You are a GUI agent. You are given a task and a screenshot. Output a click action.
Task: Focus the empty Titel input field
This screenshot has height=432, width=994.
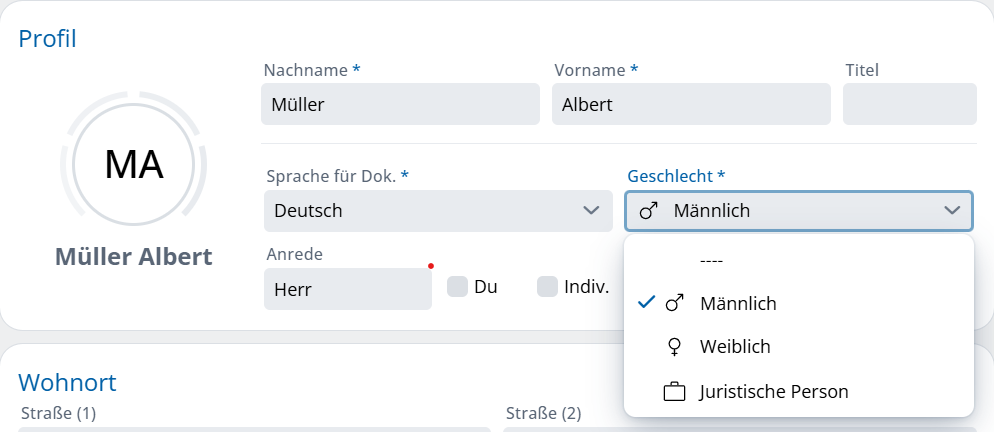[908, 104]
